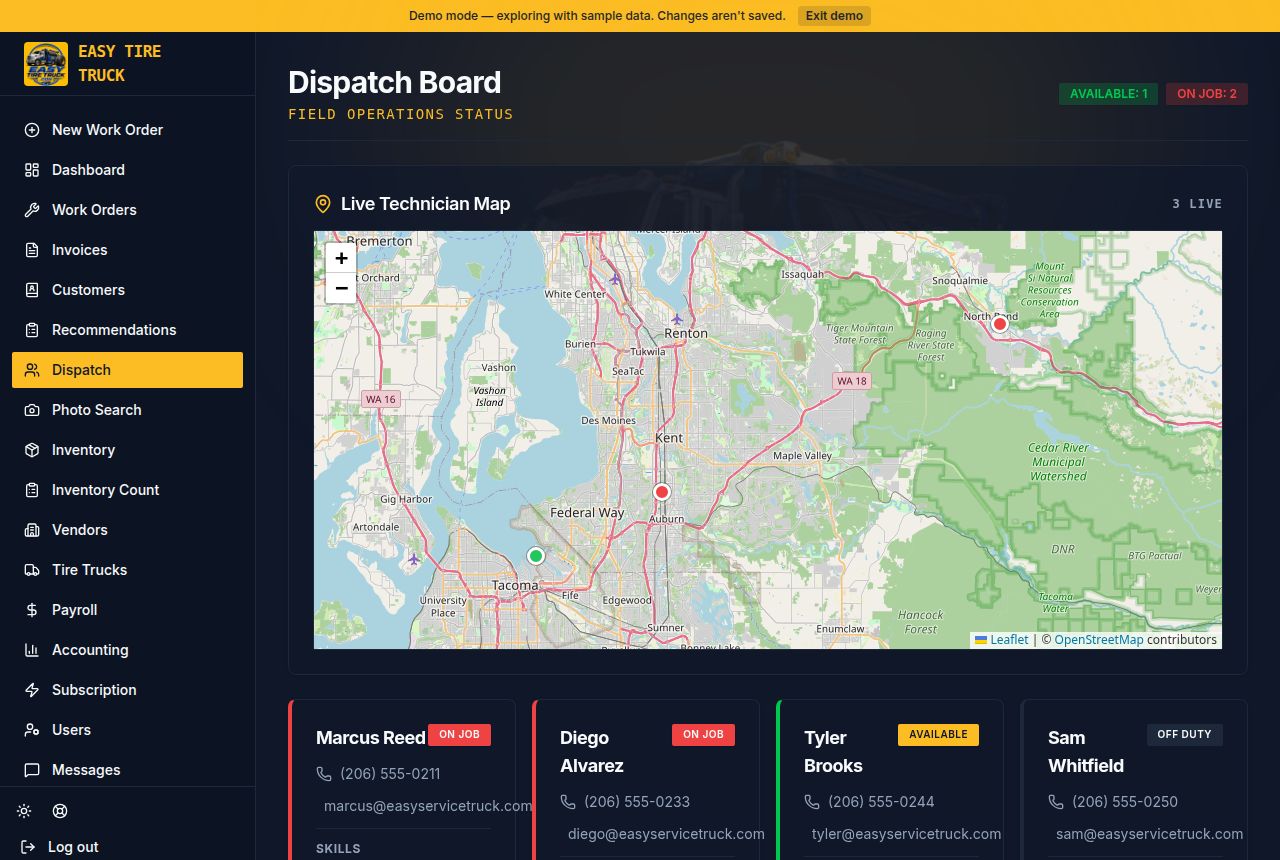Click the 3 LIVE indicator text
Image resolution: width=1280 pixels, height=860 pixels.
coord(1197,204)
